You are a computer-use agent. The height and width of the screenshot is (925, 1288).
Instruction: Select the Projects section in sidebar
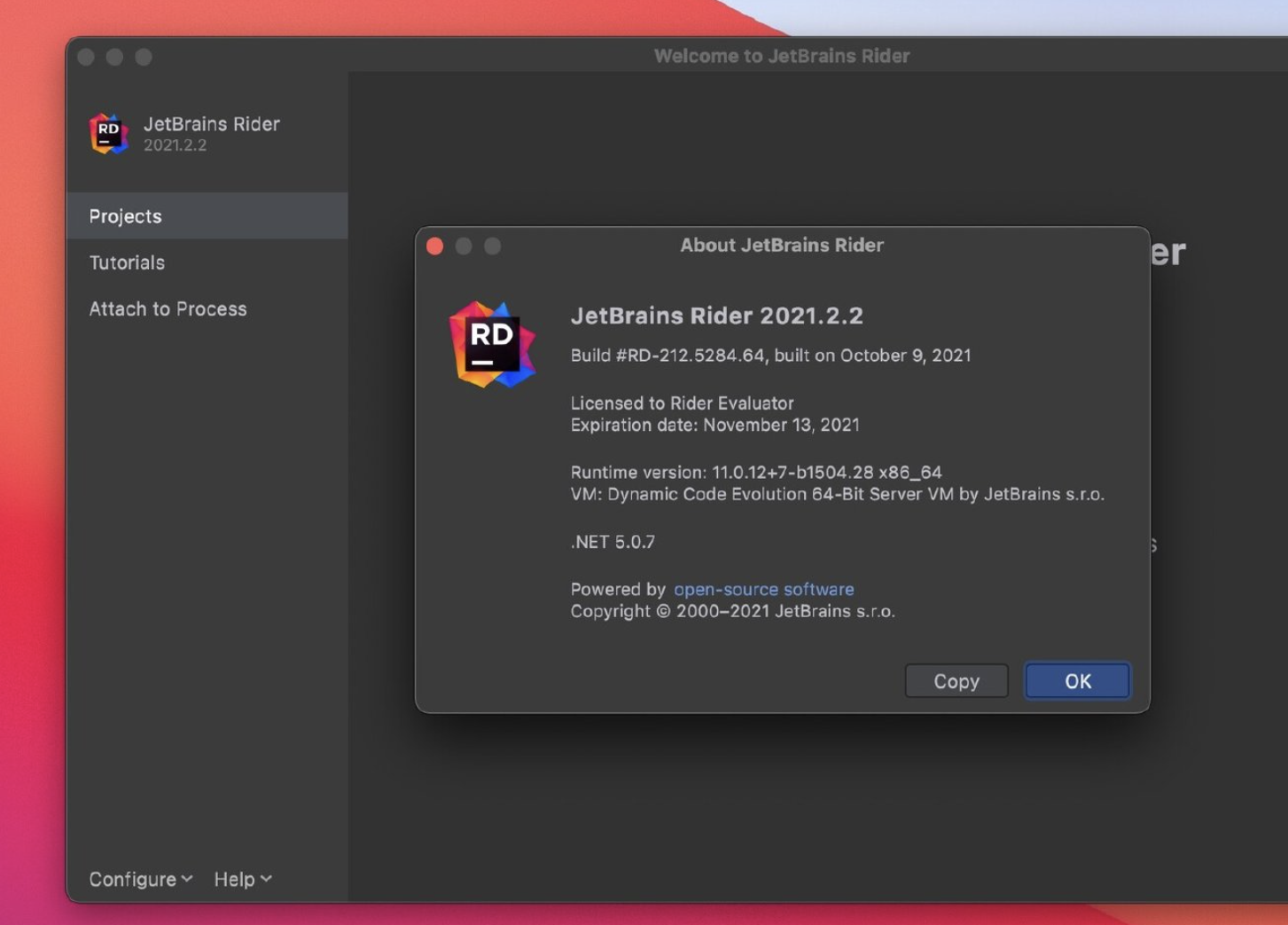[125, 216]
